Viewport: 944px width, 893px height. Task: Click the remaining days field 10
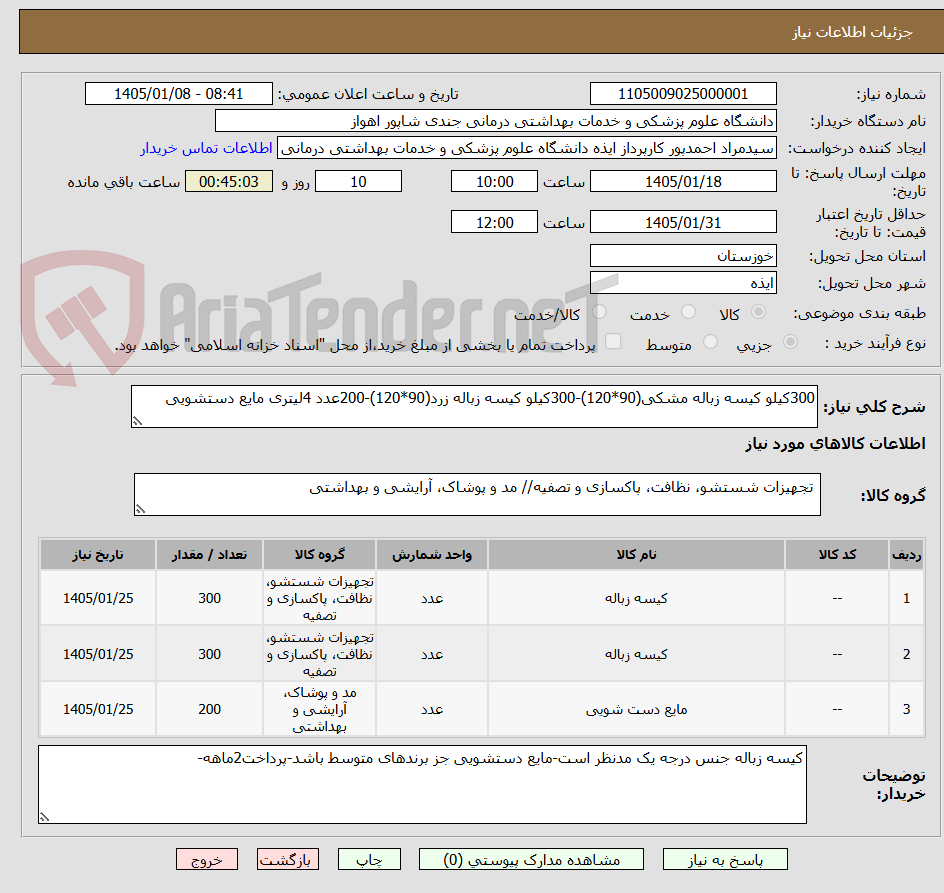pos(358,181)
